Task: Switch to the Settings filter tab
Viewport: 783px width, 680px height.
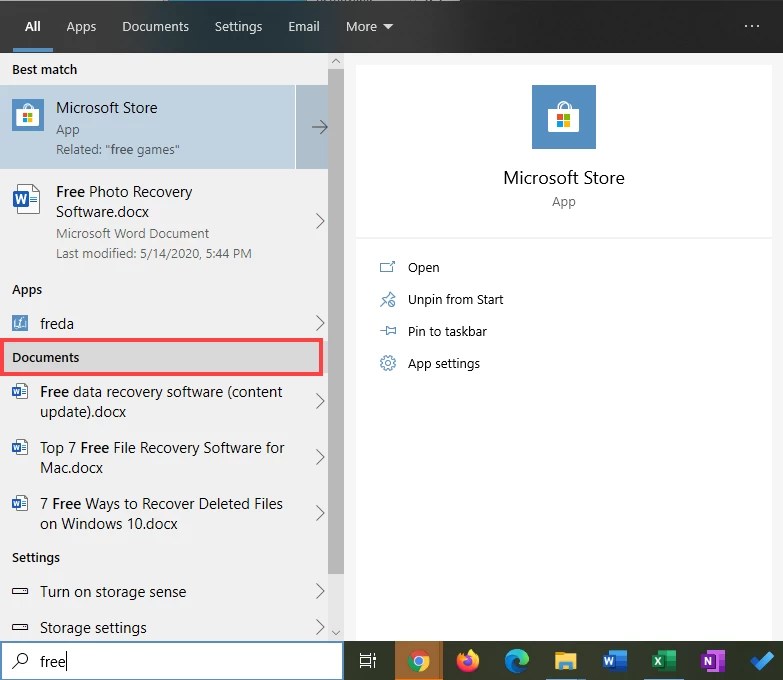Action: (238, 26)
